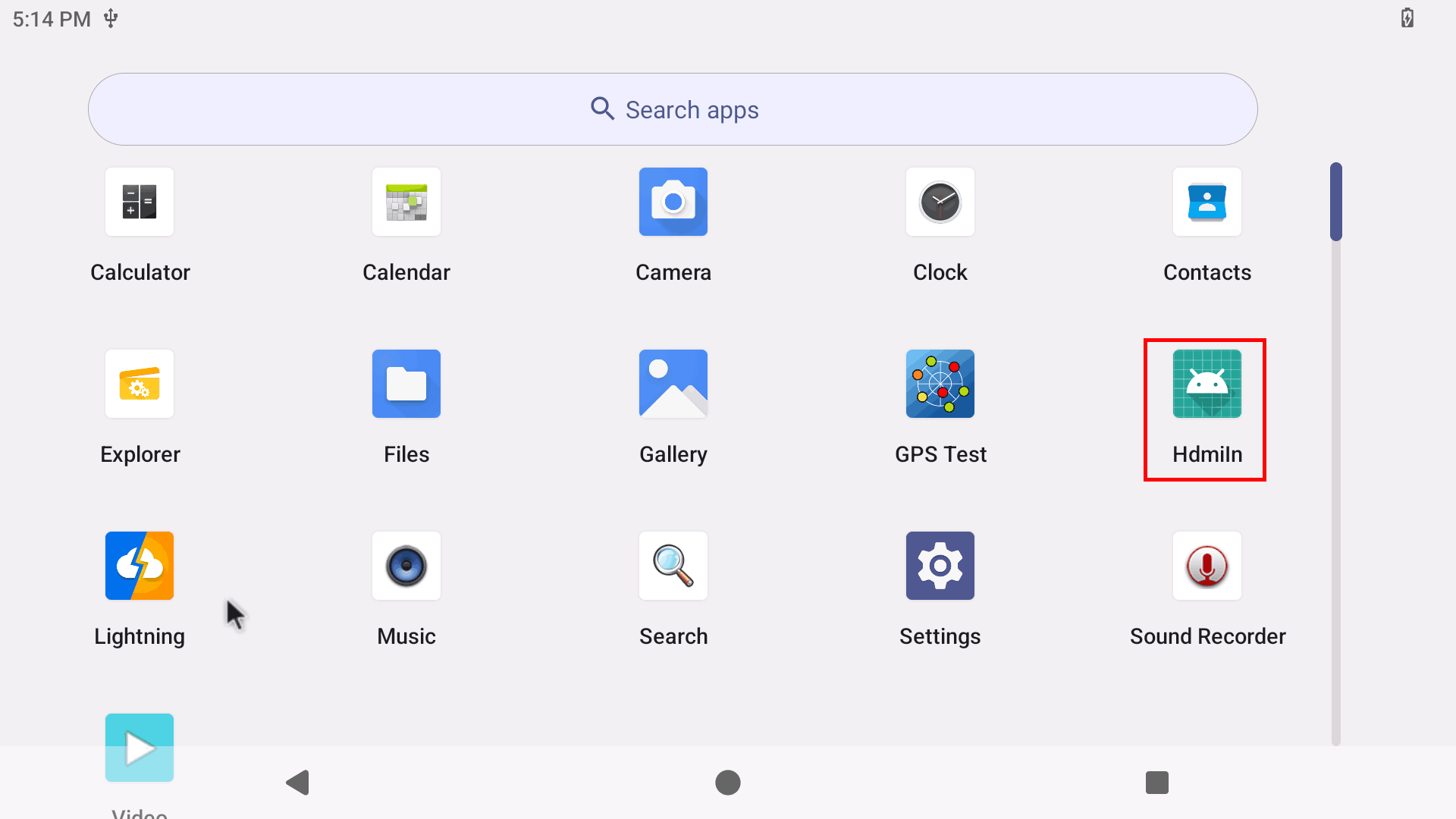Click the Search apps field
Viewport: 1456px width, 819px height.
(x=673, y=109)
